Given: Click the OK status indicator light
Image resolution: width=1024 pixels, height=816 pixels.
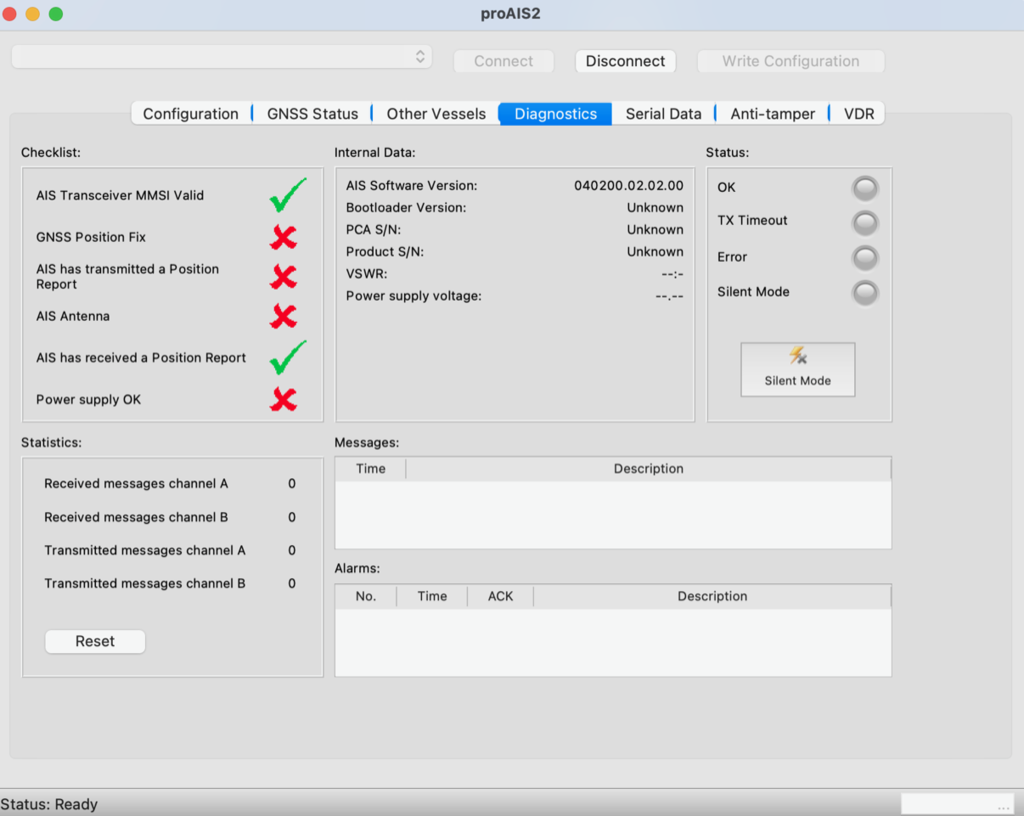Looking at the screenshot, I should click(865, 189).
